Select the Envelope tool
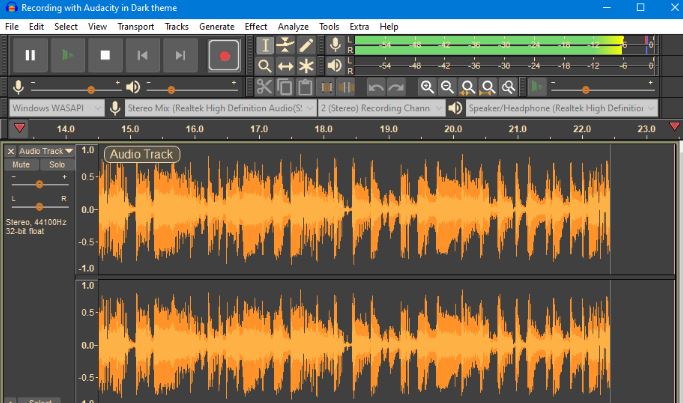The image size is (683, 403). click(x=285, y=45)
